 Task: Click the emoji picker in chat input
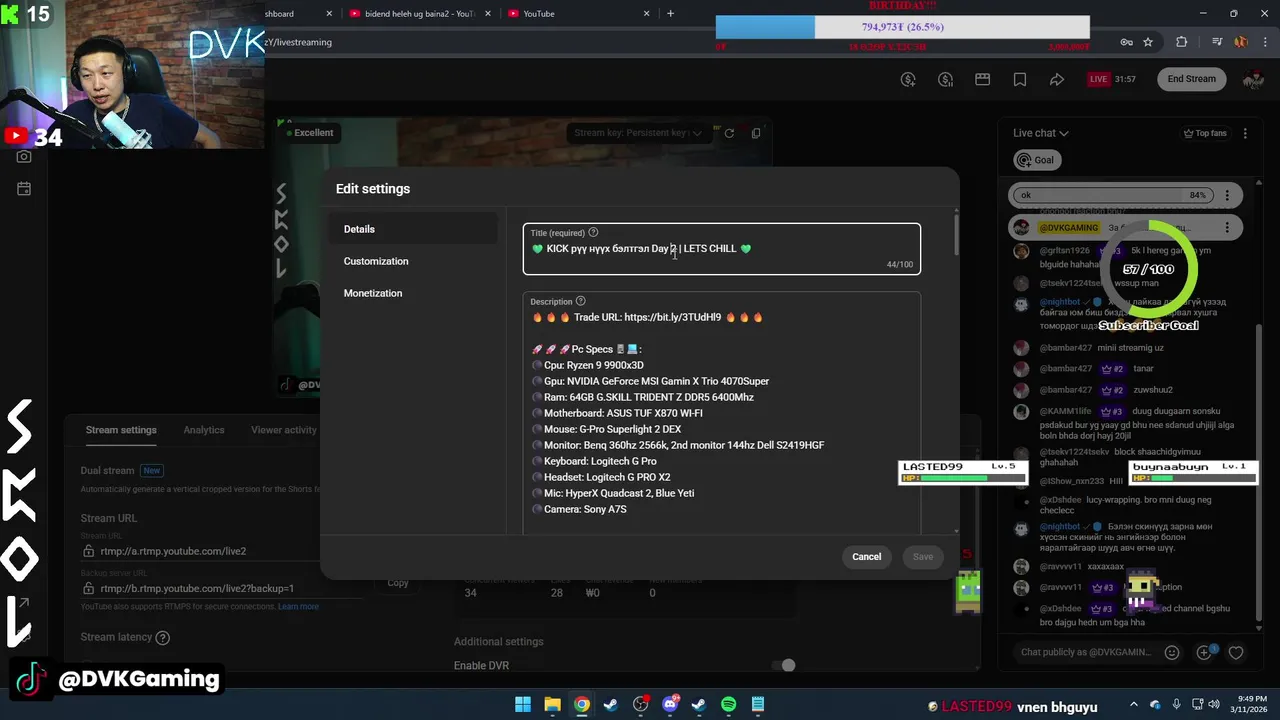click(x=1172, y=652)
